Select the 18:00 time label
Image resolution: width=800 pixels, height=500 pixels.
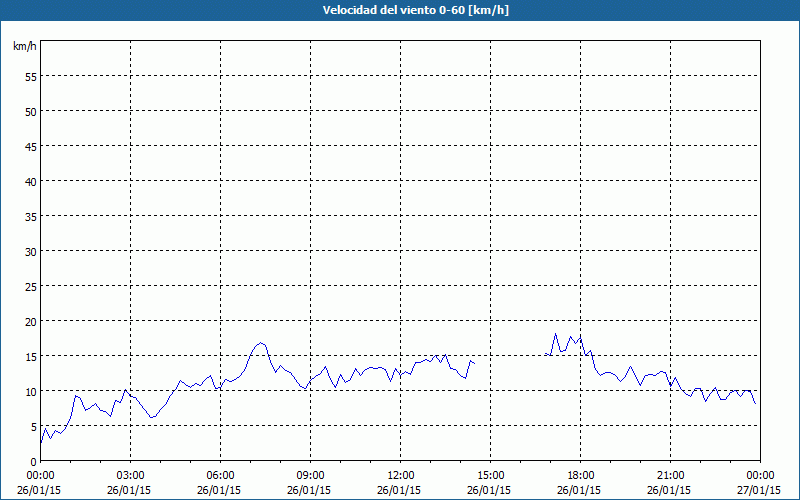[x=580, y=474]
